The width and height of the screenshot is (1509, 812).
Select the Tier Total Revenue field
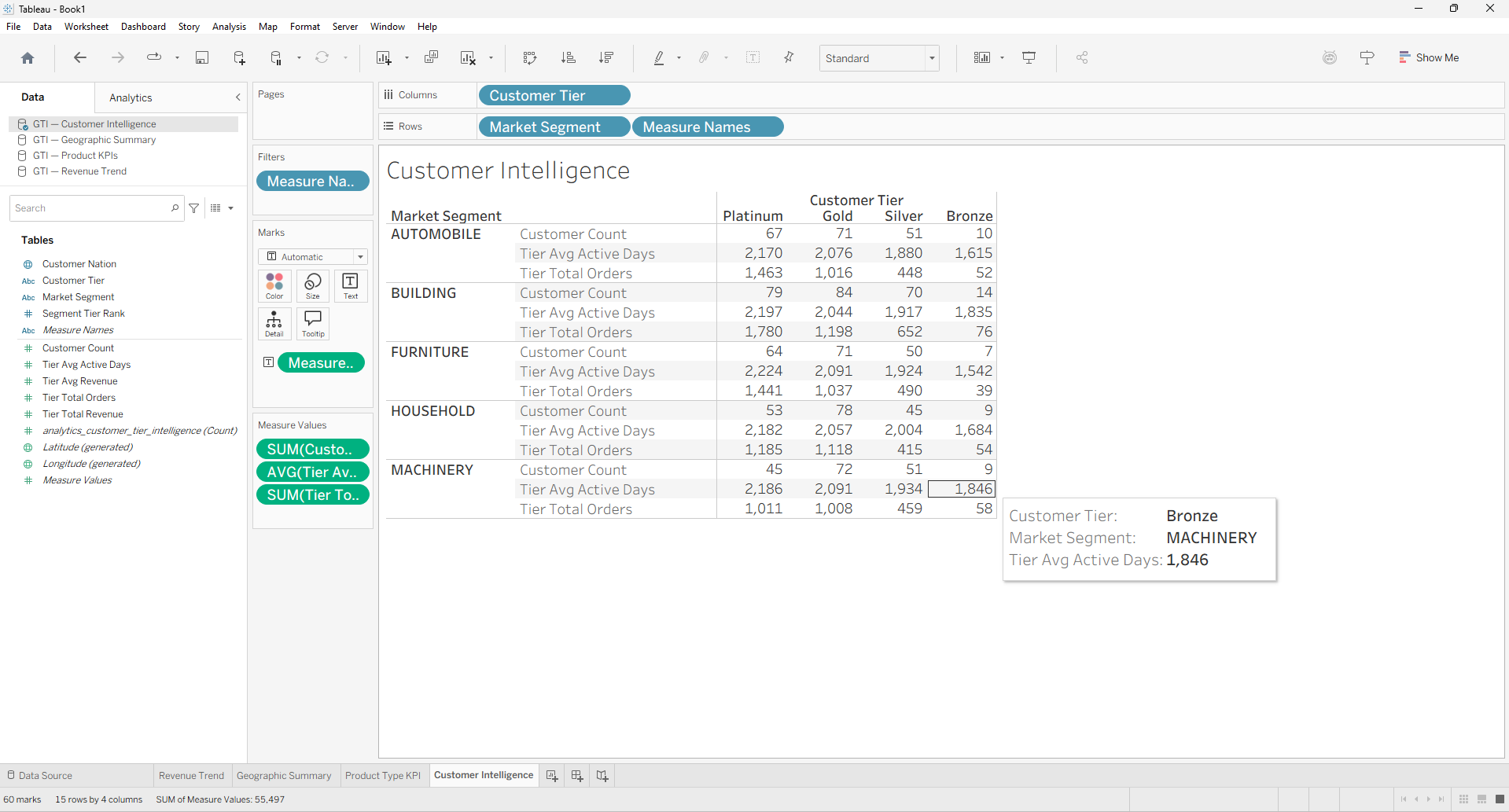pyautogui.click(x=83, y=414)
